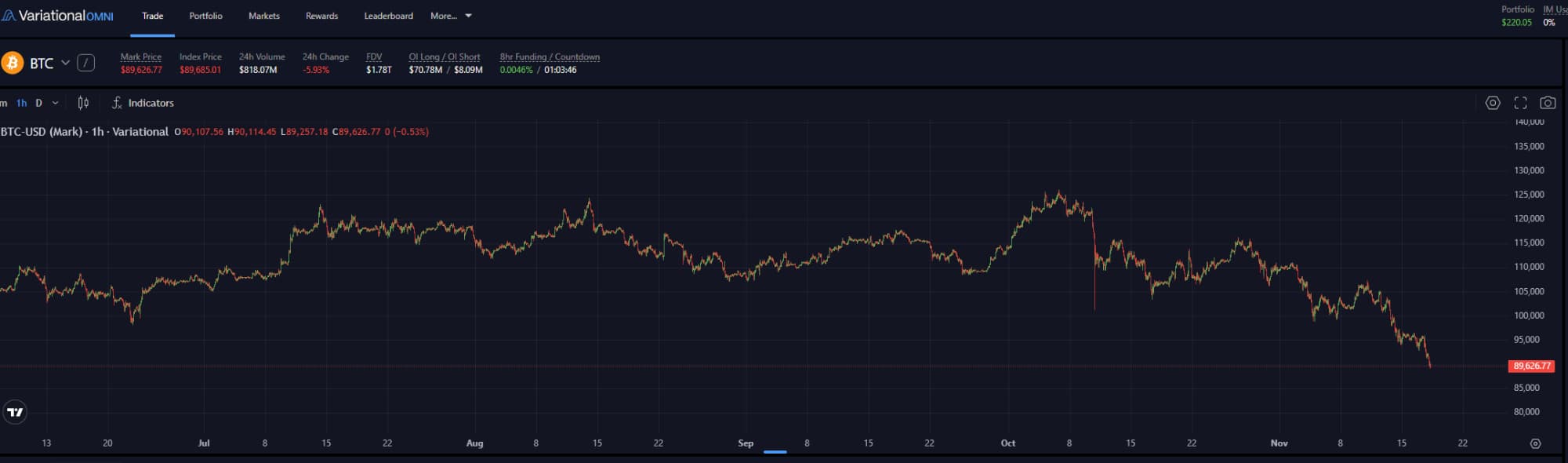Click the TradingView logo on the chart
1568x463 pixels.
[15, 412]
